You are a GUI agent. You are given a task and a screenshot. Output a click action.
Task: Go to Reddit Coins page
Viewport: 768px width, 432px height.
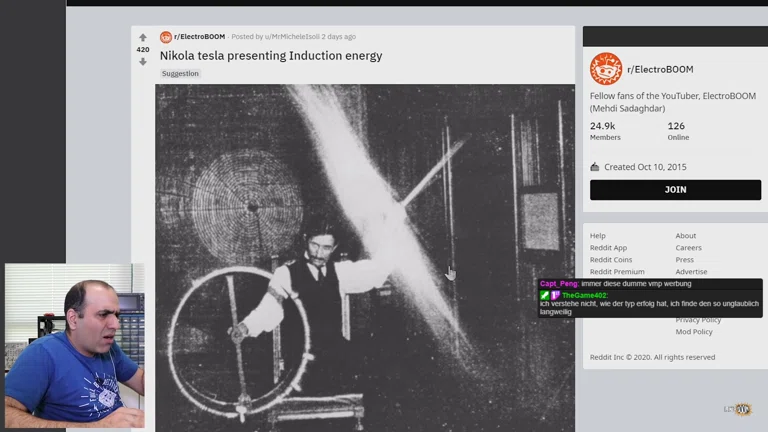tap(611, 260)
